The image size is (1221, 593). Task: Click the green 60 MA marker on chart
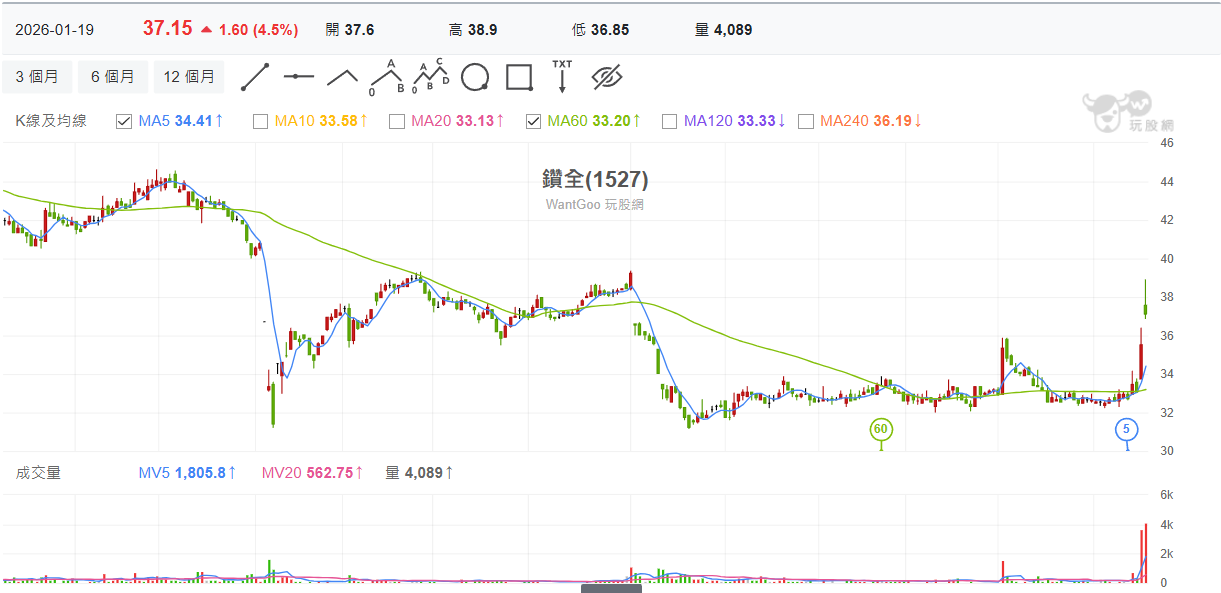click(x=881, y=429)
